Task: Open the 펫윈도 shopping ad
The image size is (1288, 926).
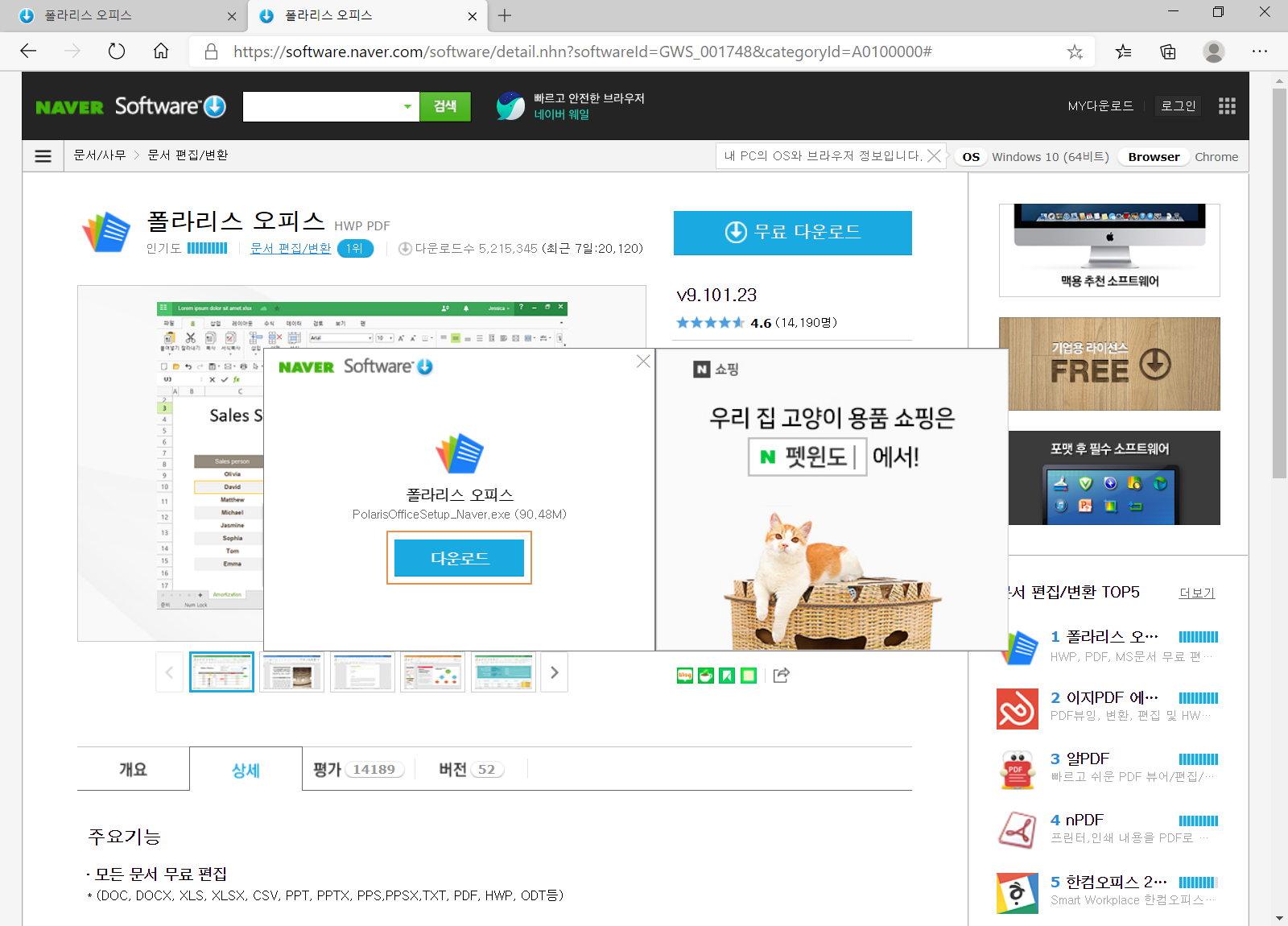Action: (832, 499)
